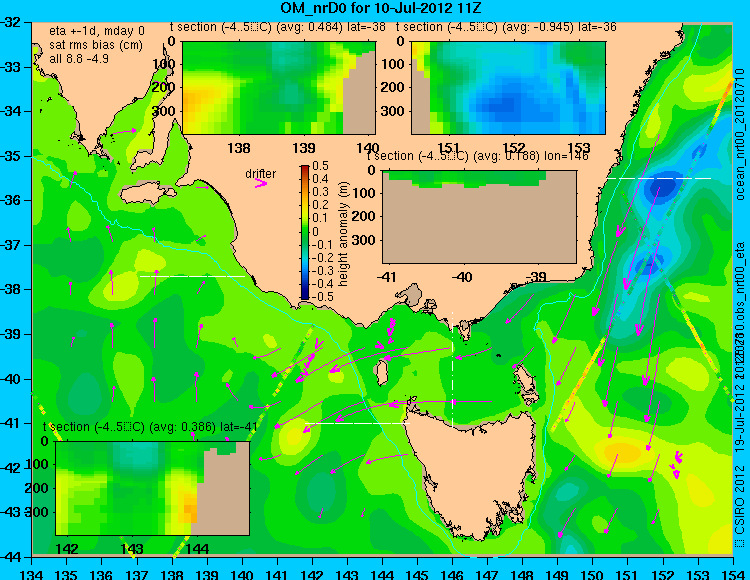Click the white dashed section line at lat -38
Screen dimensions: 750x580
[x=192, y=276]
